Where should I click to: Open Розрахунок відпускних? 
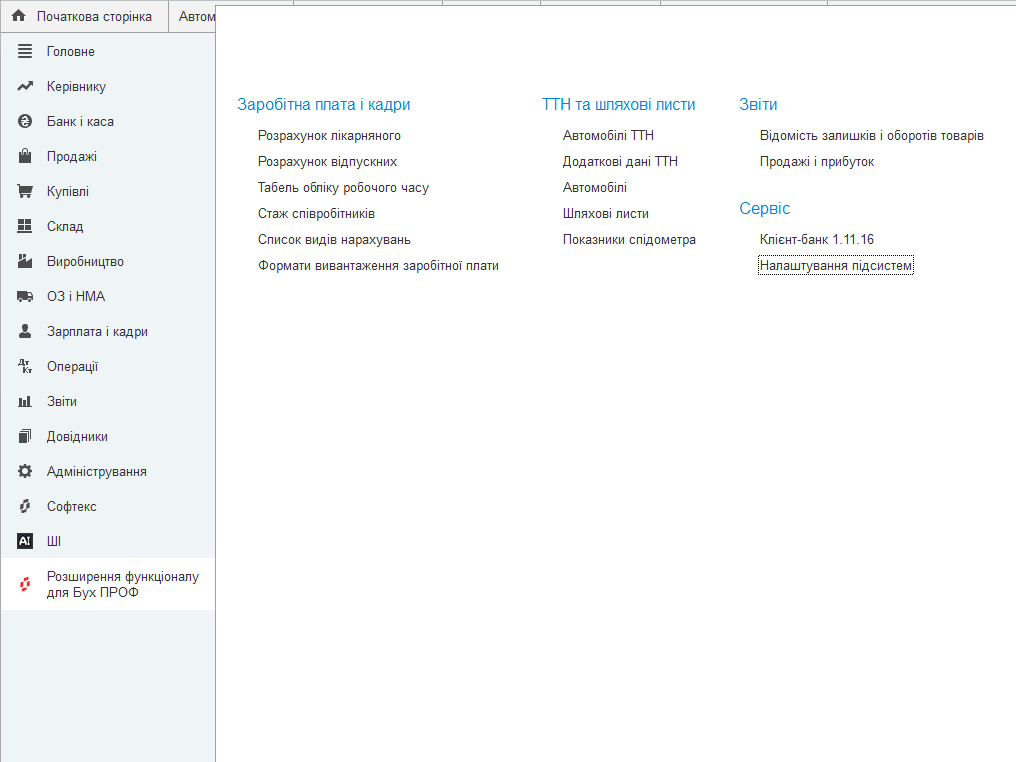point(327,161)
